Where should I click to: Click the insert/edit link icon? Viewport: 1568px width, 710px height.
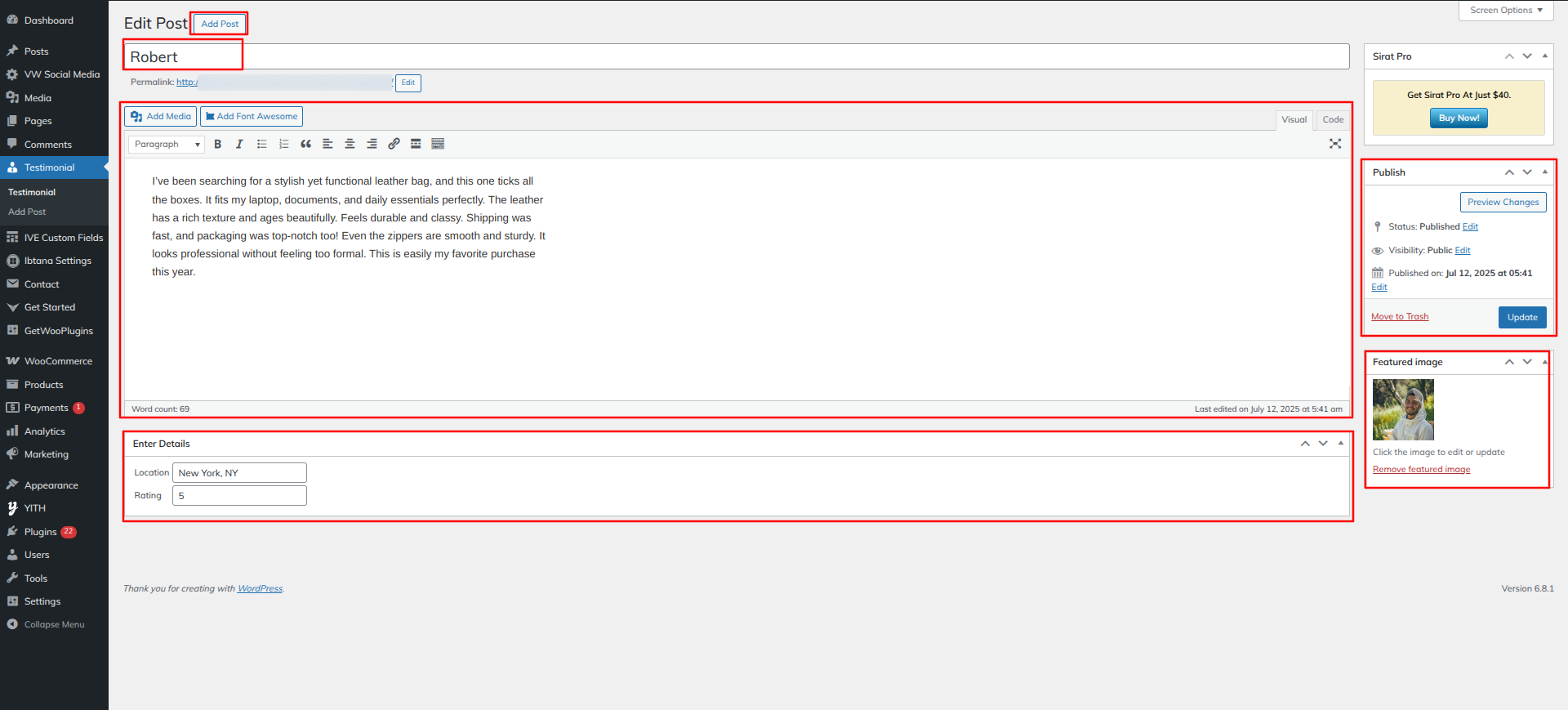pyautogui.click(x=394, y=144)
